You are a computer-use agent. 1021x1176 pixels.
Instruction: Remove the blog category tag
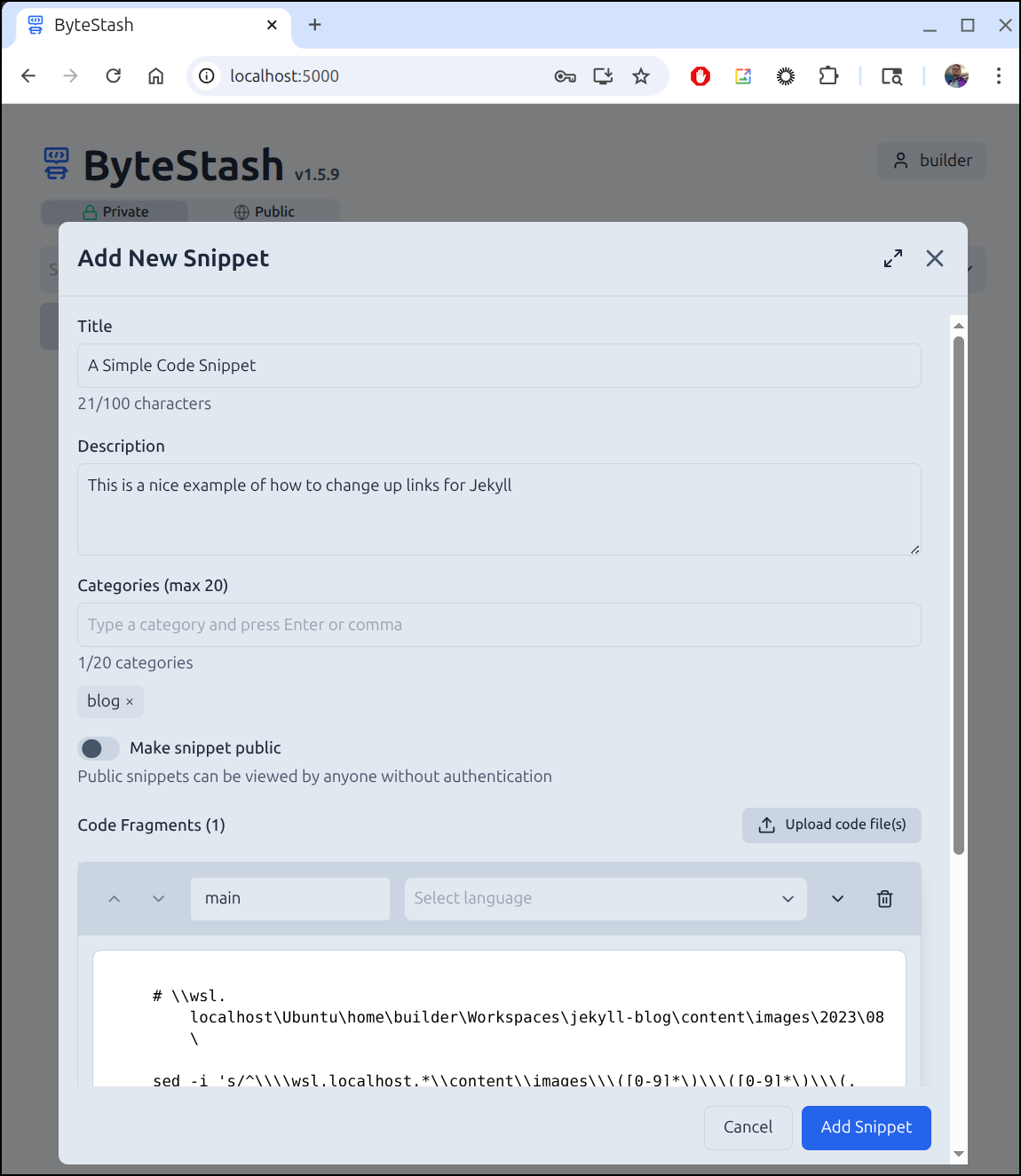click(x=130, y=702)
